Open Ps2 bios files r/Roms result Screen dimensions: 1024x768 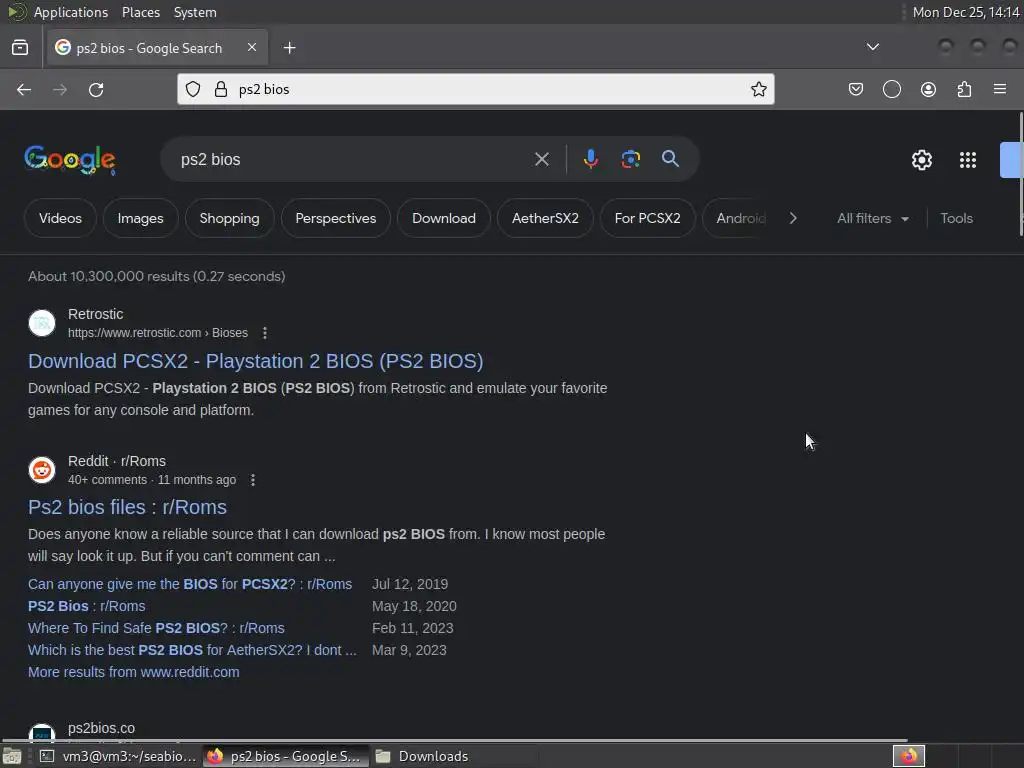127,507
